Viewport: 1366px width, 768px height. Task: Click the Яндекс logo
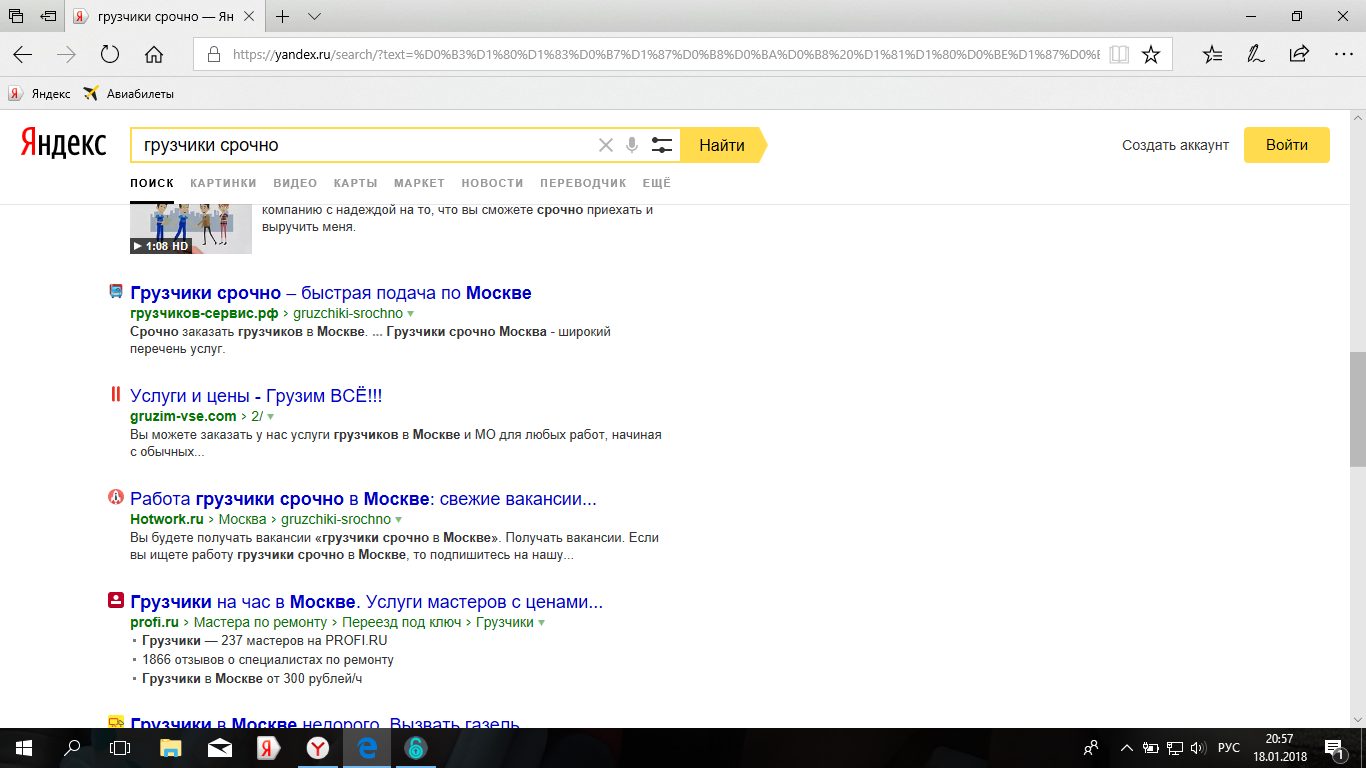tap(63, 145)
